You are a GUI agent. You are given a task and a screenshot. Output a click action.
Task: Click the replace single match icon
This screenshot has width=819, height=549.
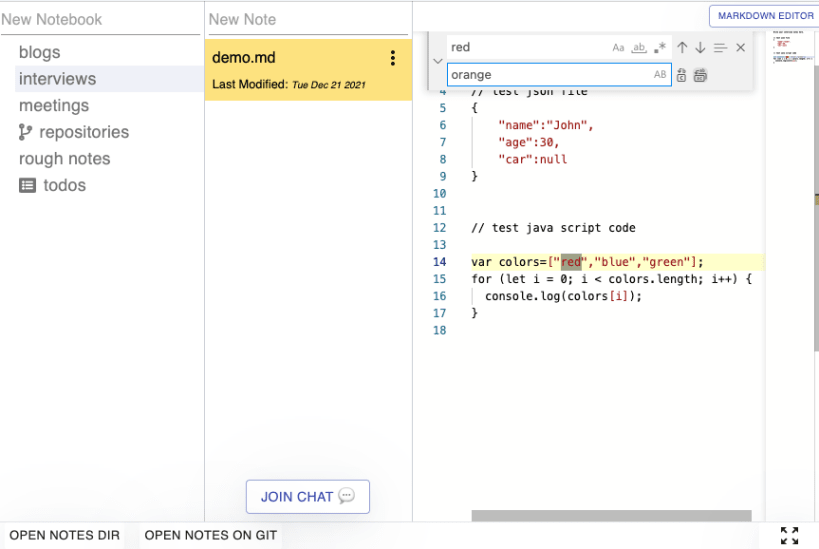coord(682,75)
